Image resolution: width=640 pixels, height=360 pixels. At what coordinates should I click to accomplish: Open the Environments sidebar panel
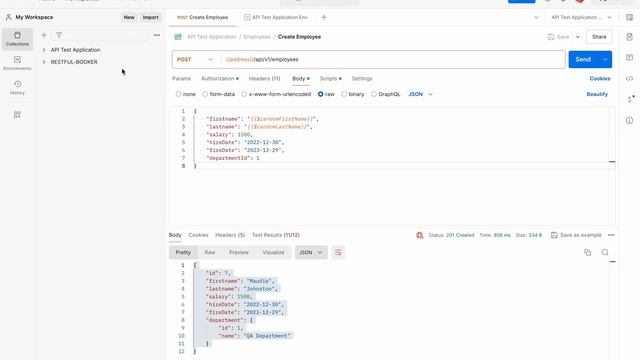click(x=17, y=63)
